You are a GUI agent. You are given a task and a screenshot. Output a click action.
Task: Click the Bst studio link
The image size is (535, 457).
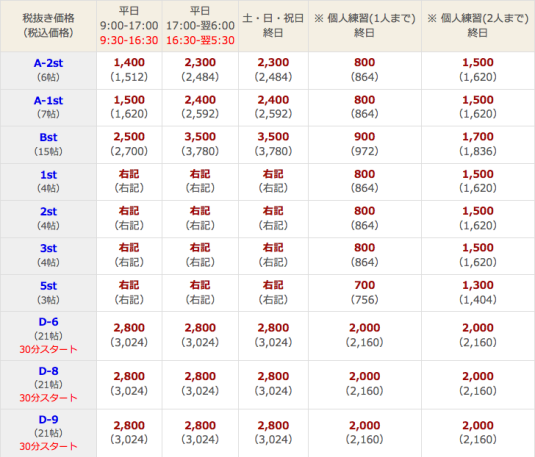click(48, 137)
